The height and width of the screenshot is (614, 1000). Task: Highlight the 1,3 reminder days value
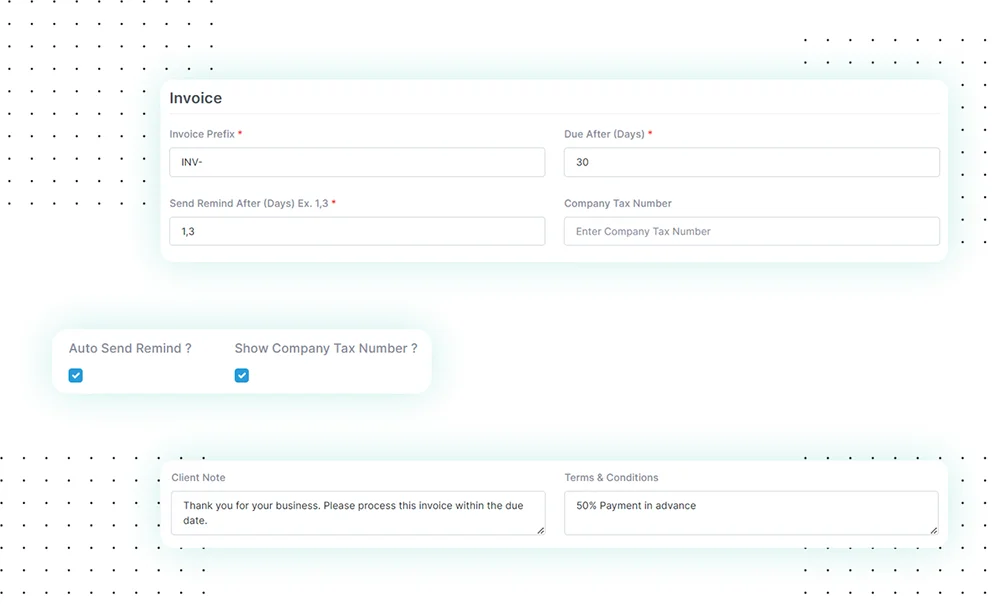(x=188, y=231)
